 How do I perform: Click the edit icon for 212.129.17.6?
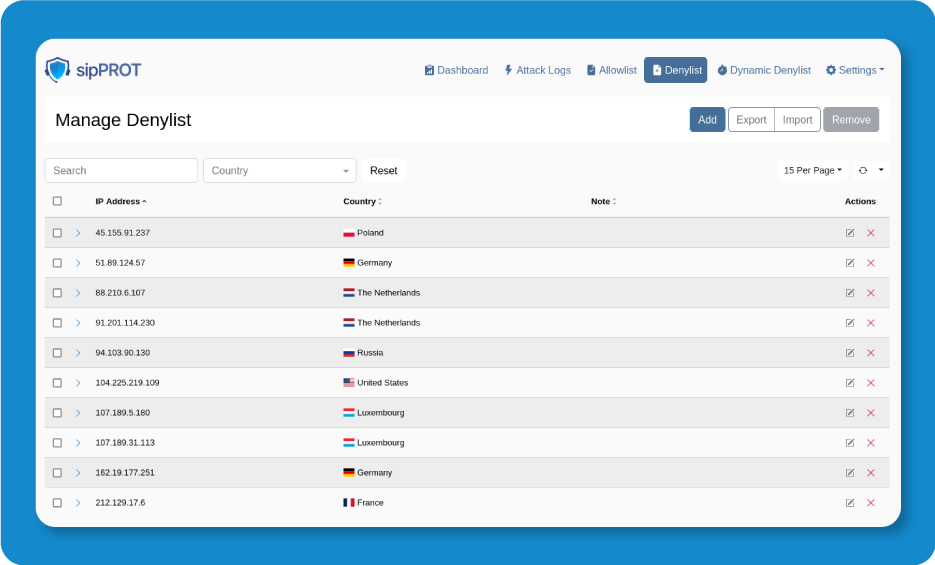point(850,503)
